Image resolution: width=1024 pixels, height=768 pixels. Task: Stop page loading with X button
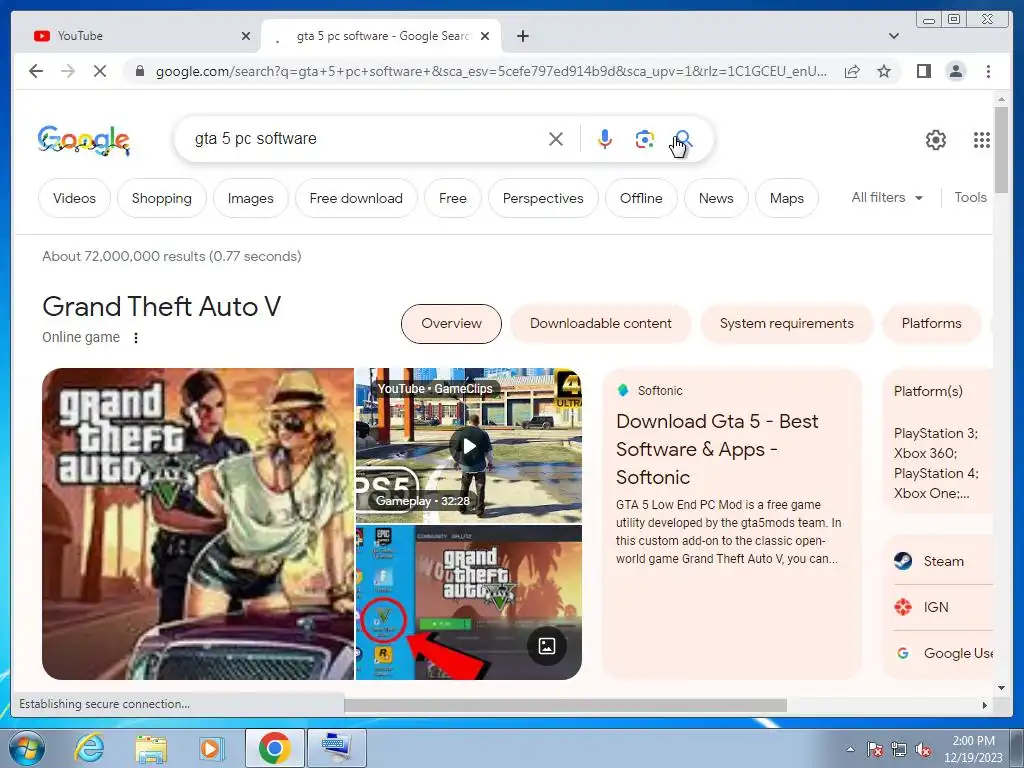coord(100,71)
